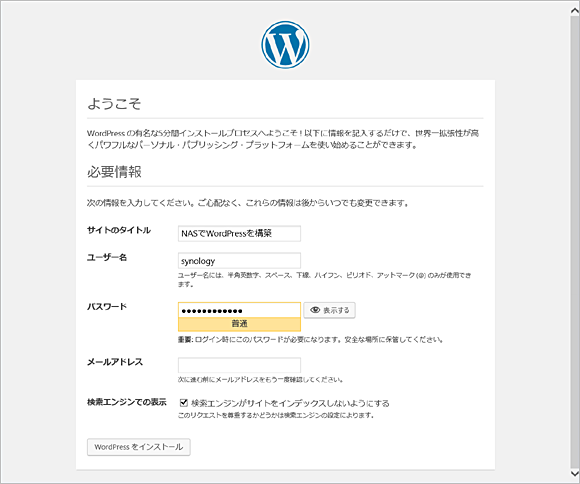The image size is (580, 484).
Task: Show the password with 表示する button
Action: click(x=330, y=310)
